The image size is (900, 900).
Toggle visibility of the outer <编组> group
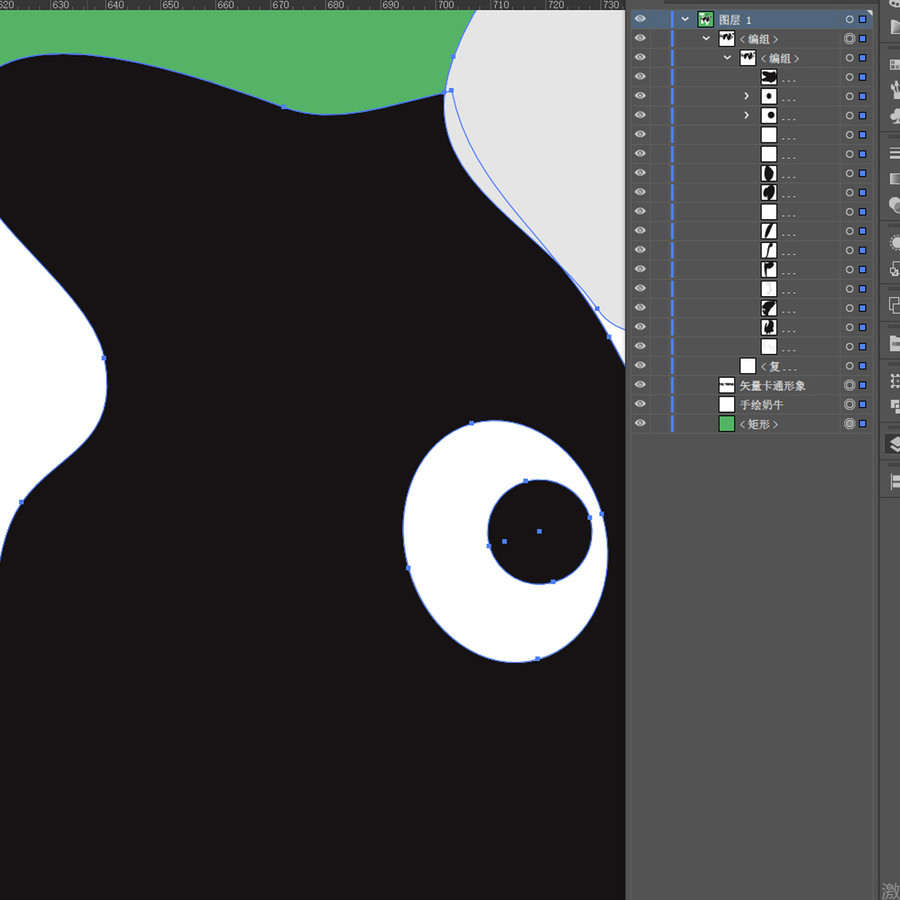point(640,38)
